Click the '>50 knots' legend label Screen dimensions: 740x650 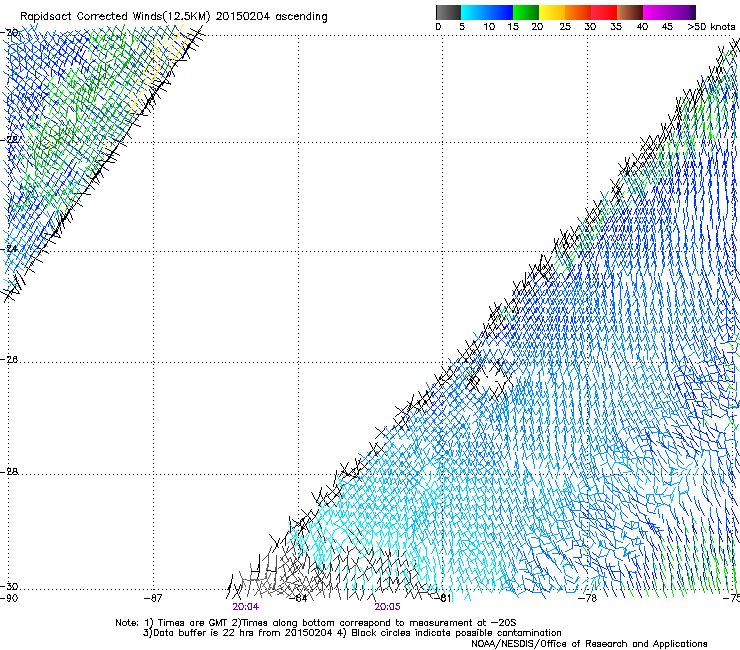pos(711,27)
